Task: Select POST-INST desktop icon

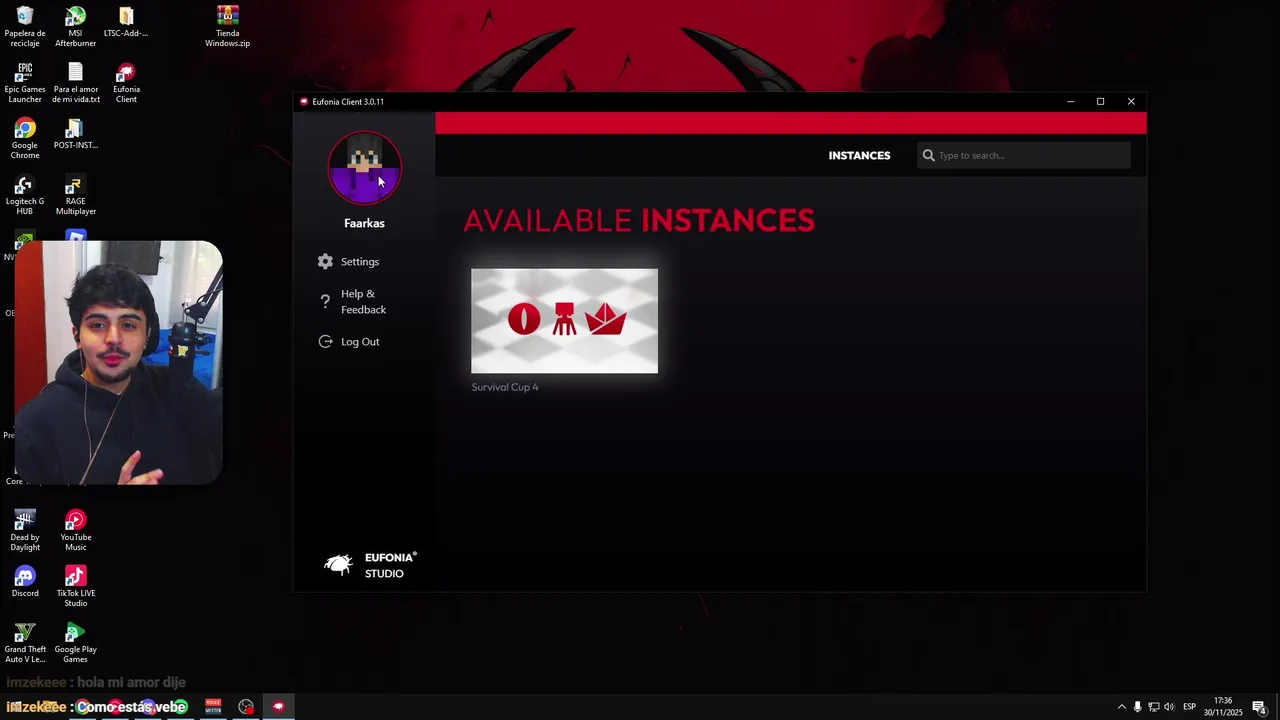Action: click(x=75, y=134)
